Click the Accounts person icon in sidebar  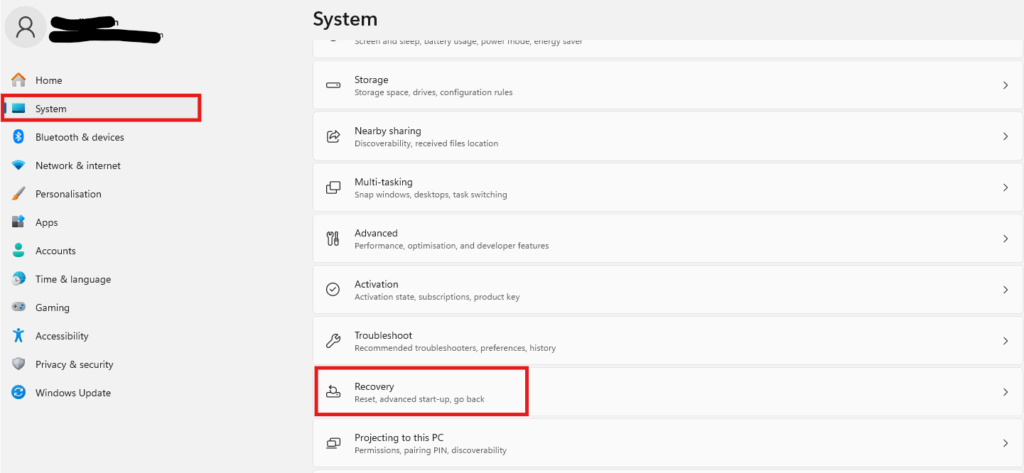[x=18, y=250]
